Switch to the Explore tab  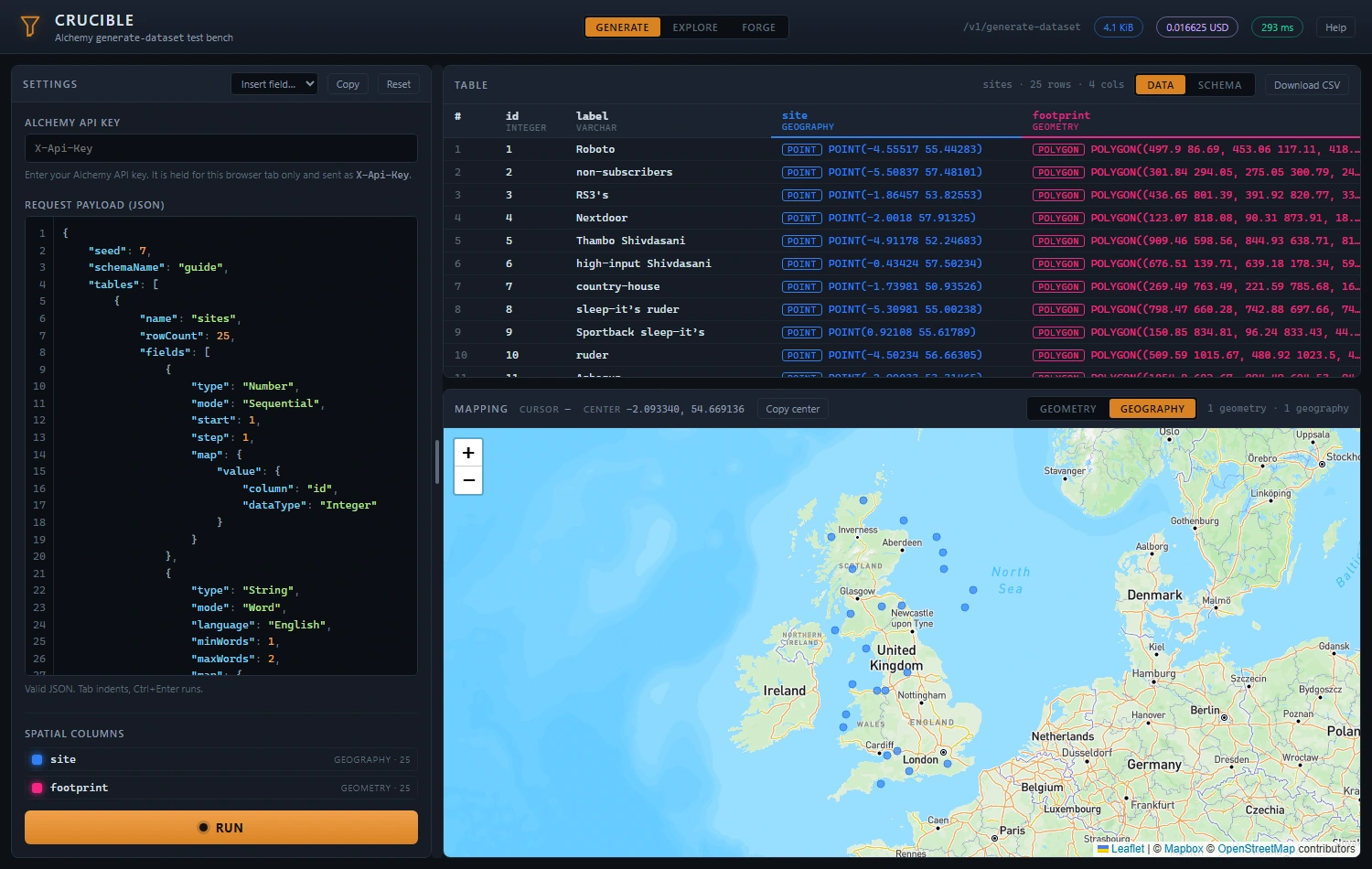695,27
